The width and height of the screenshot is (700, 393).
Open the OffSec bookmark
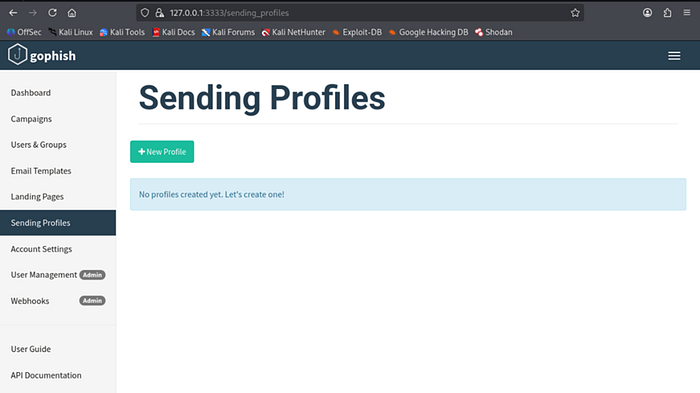coord(24,32)
